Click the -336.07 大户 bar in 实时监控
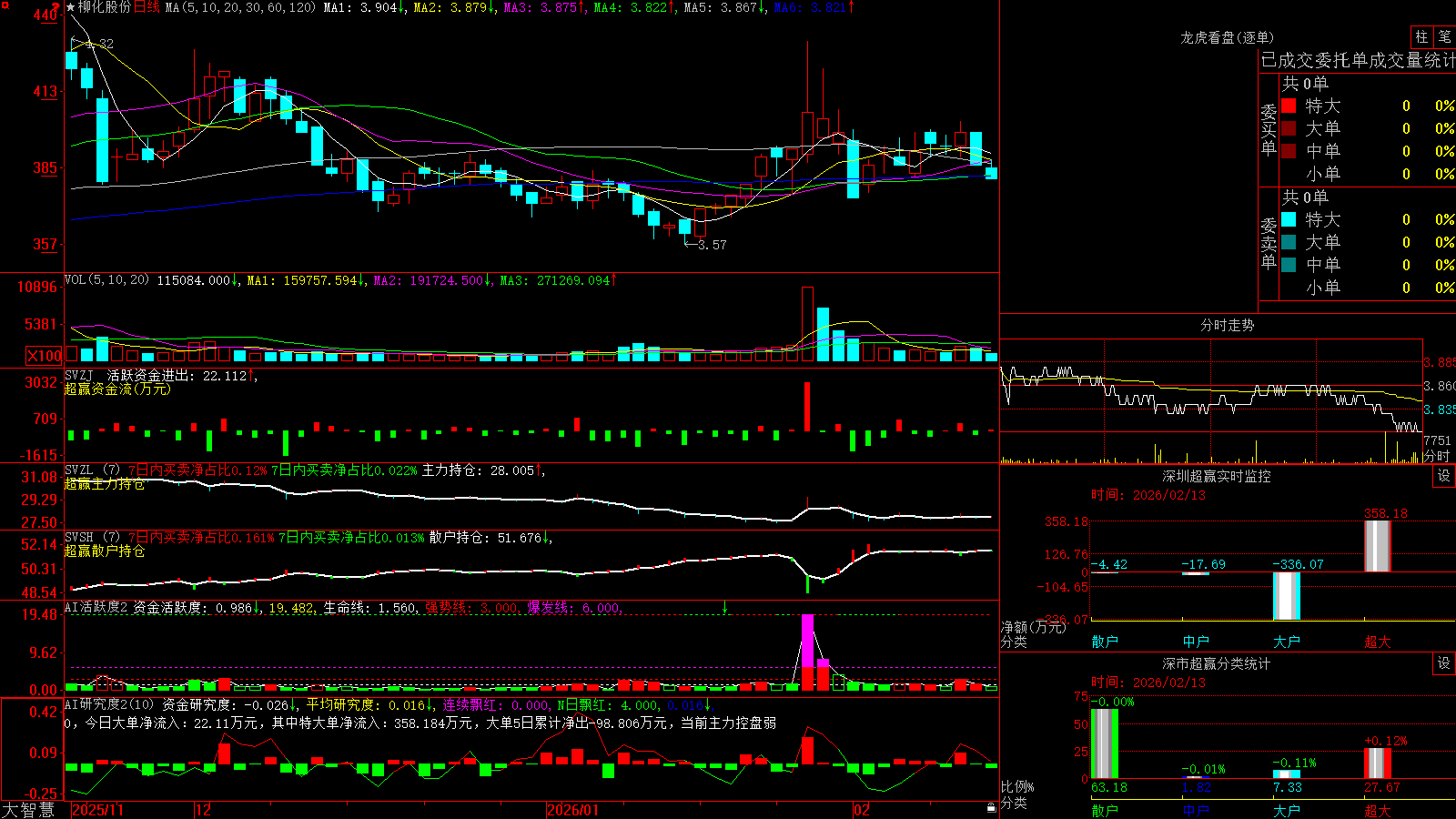This screenshot has width=1456, height=819. pyautogui.click(x=1287, y=596)
